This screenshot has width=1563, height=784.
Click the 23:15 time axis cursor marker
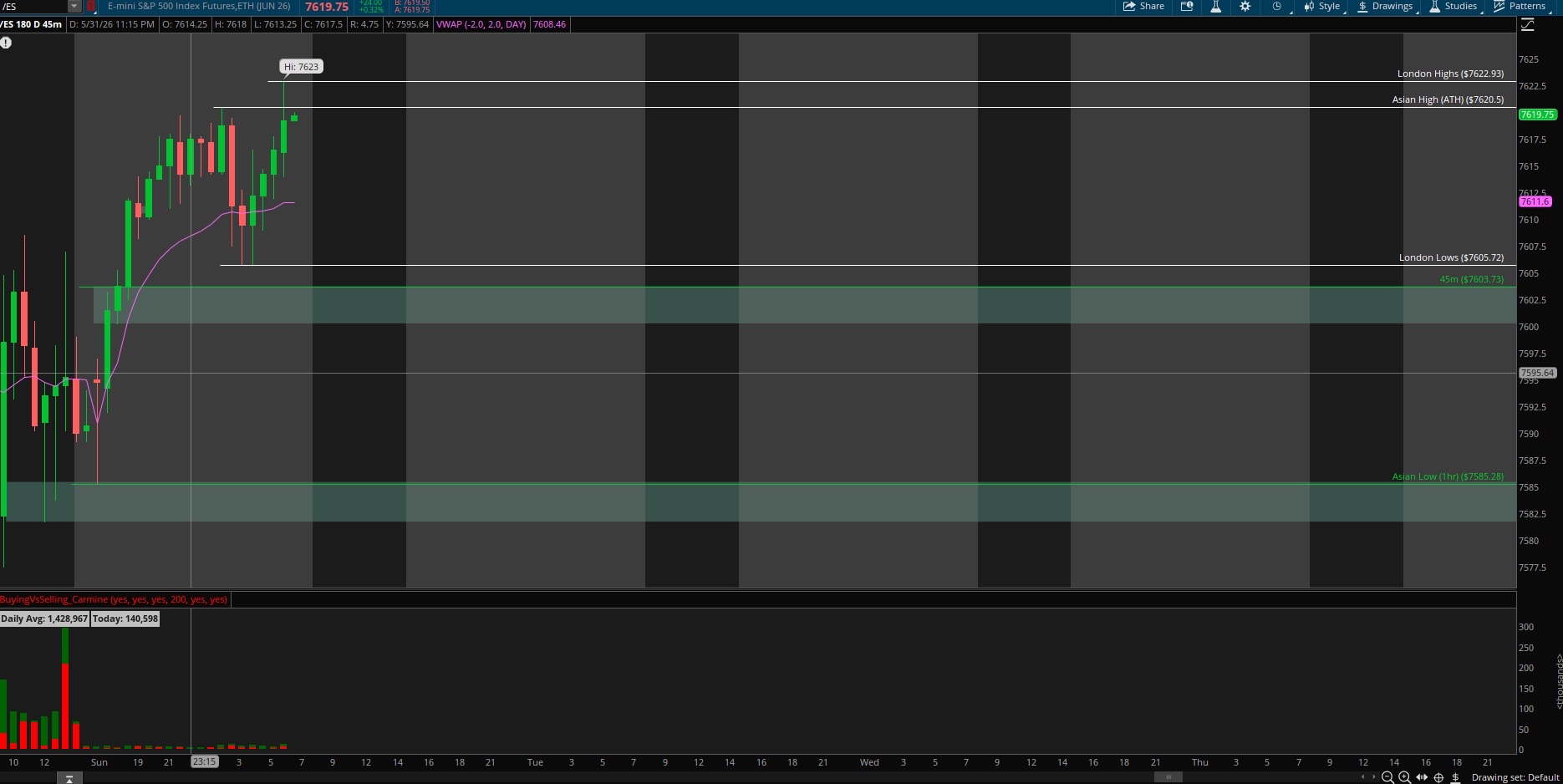point(205,761)
